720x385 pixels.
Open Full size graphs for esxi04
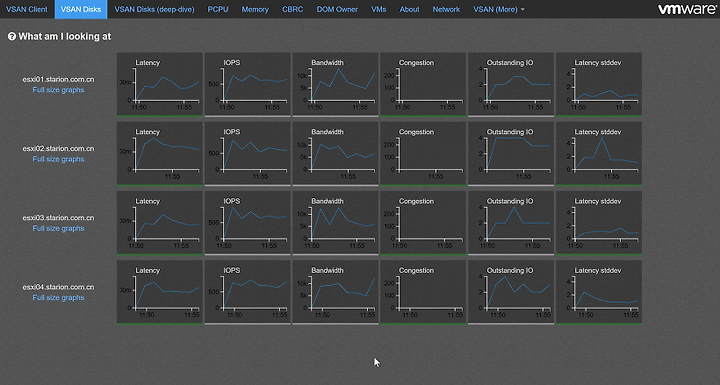[58, 298]
